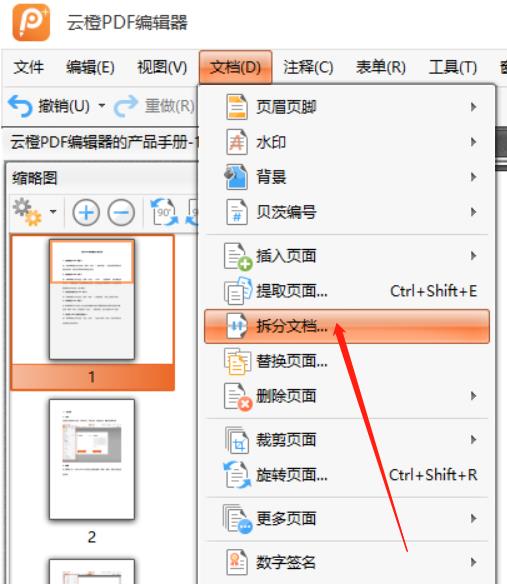Expand the thumbnail options dropdown arrow

53,212
